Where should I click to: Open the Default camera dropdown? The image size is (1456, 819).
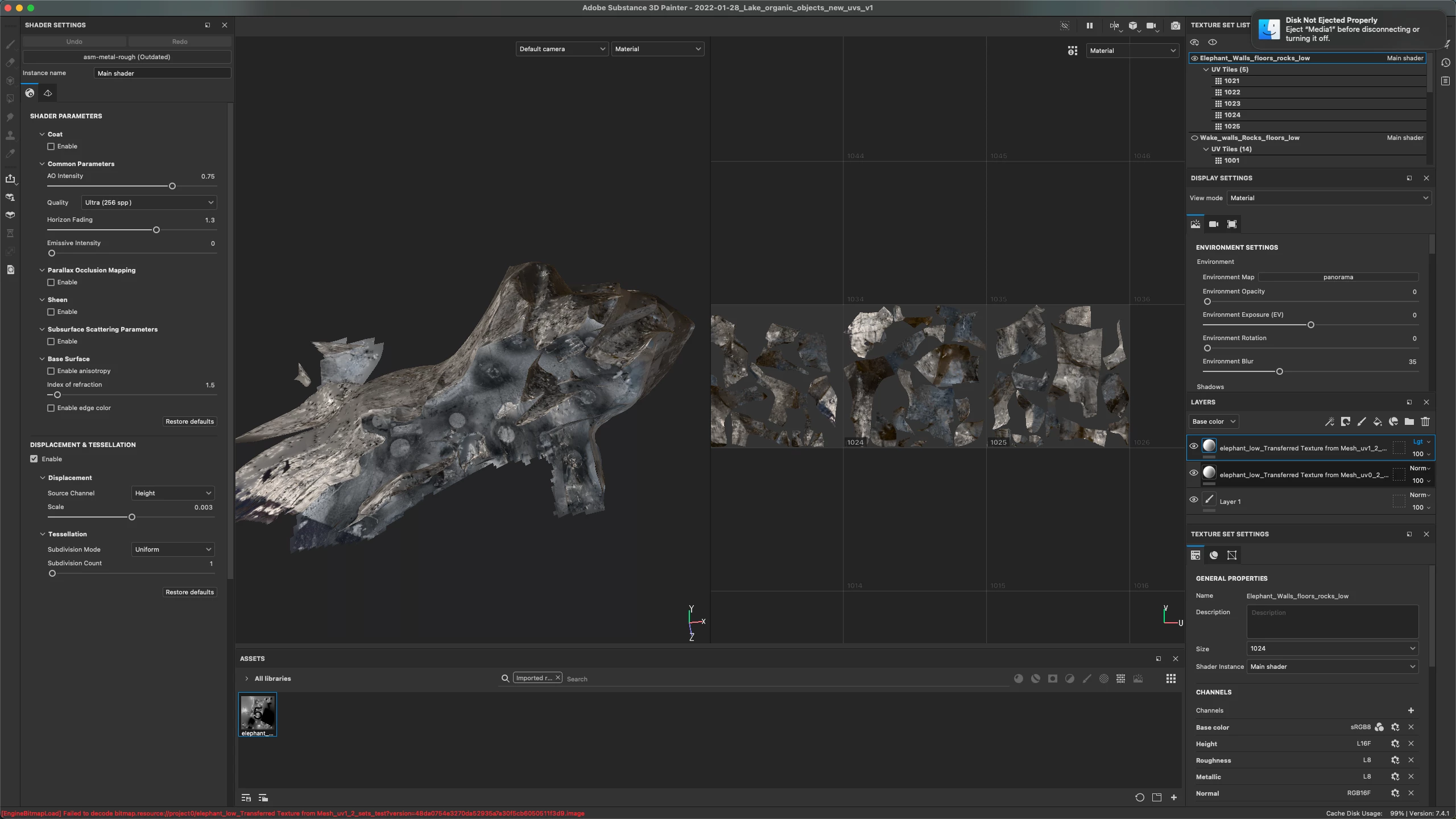561,49
